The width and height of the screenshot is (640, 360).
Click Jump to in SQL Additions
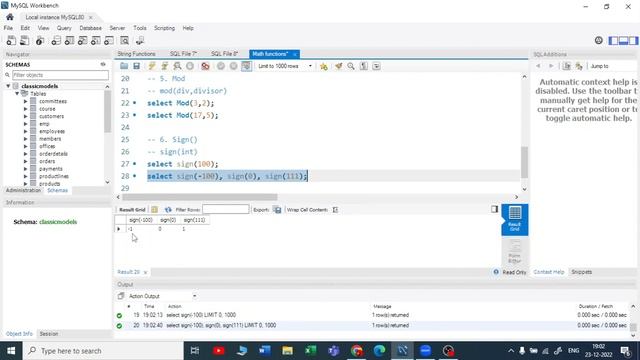[599, 66]
